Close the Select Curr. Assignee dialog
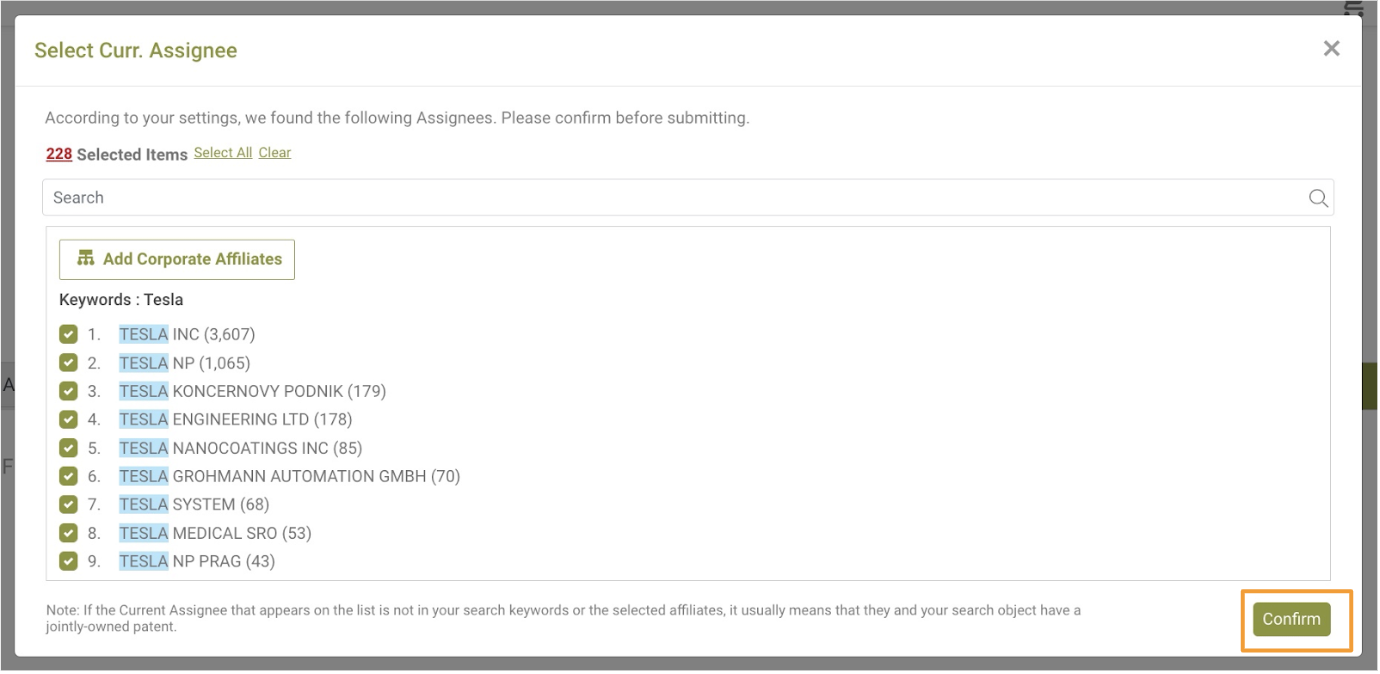Viewport: 1380px width, 674px height. tap(1331, 48)
